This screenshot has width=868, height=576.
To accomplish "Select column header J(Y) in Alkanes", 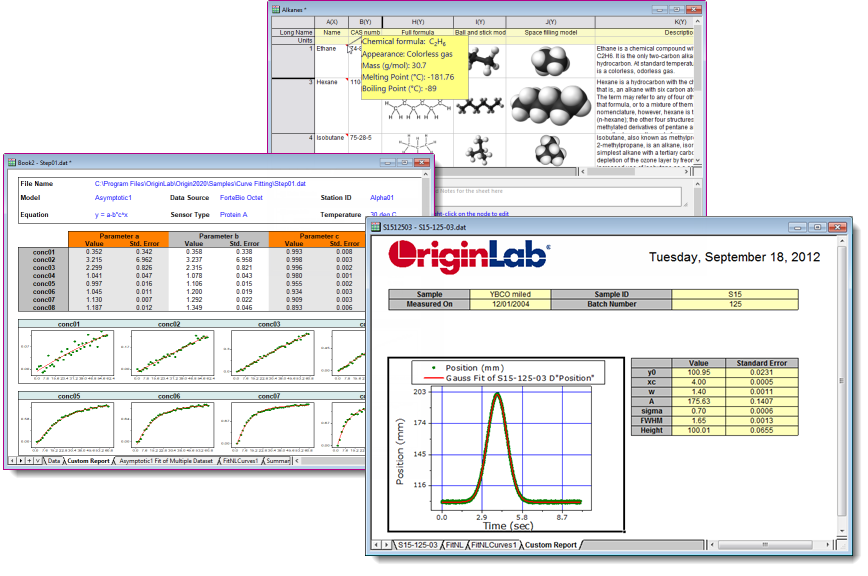I will tap(551, 21).
